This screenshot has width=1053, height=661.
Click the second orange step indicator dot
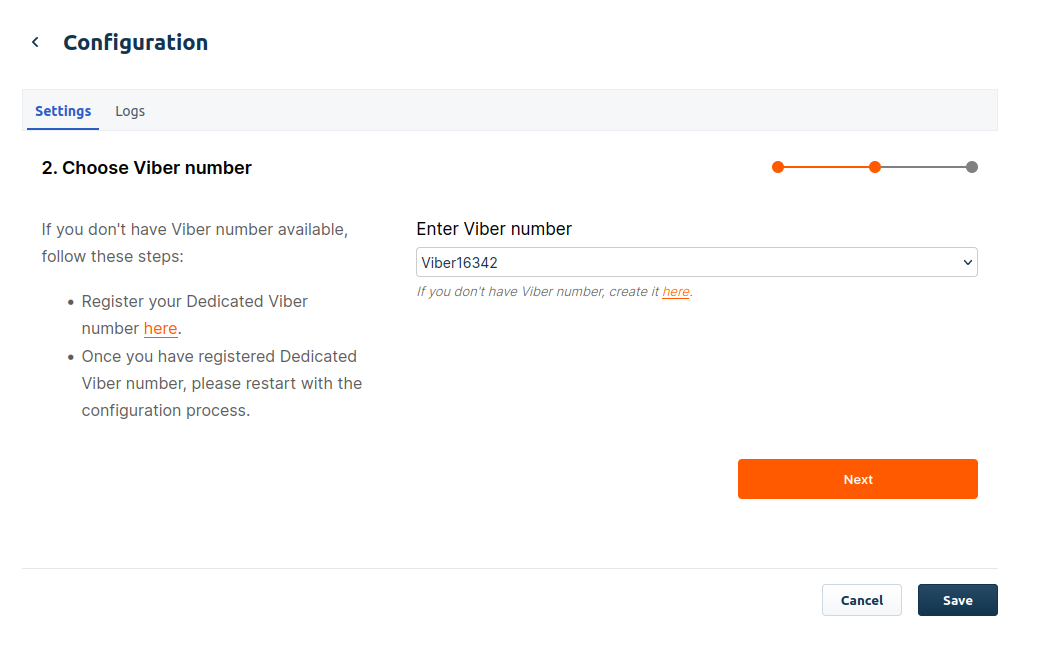tap(875, 167)
